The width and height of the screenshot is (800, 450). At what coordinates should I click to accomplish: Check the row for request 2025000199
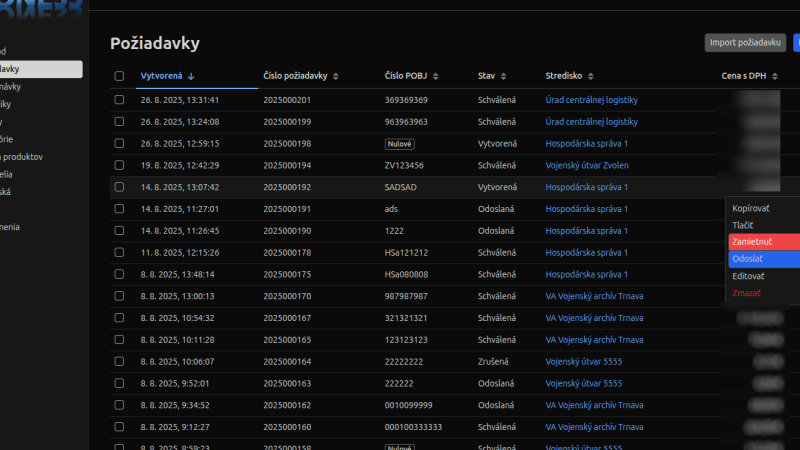point(119,121)
